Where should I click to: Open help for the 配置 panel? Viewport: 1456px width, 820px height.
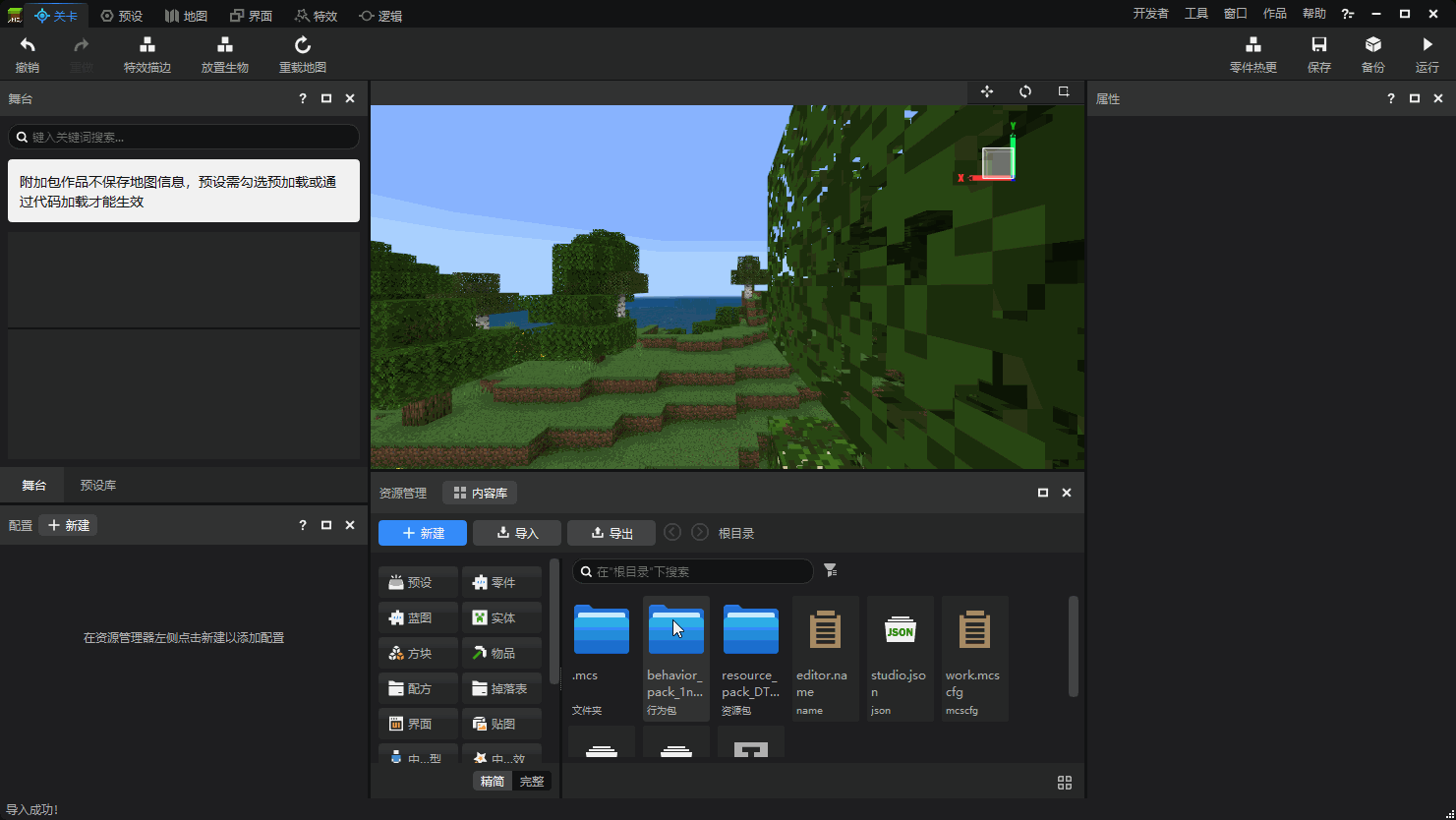coord(303,525)
